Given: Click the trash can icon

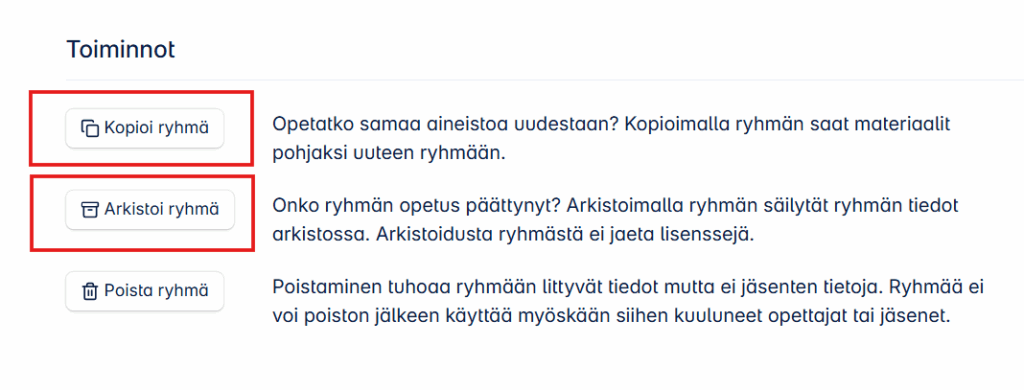Looking at the screenshot, I should tap(89, 291).
